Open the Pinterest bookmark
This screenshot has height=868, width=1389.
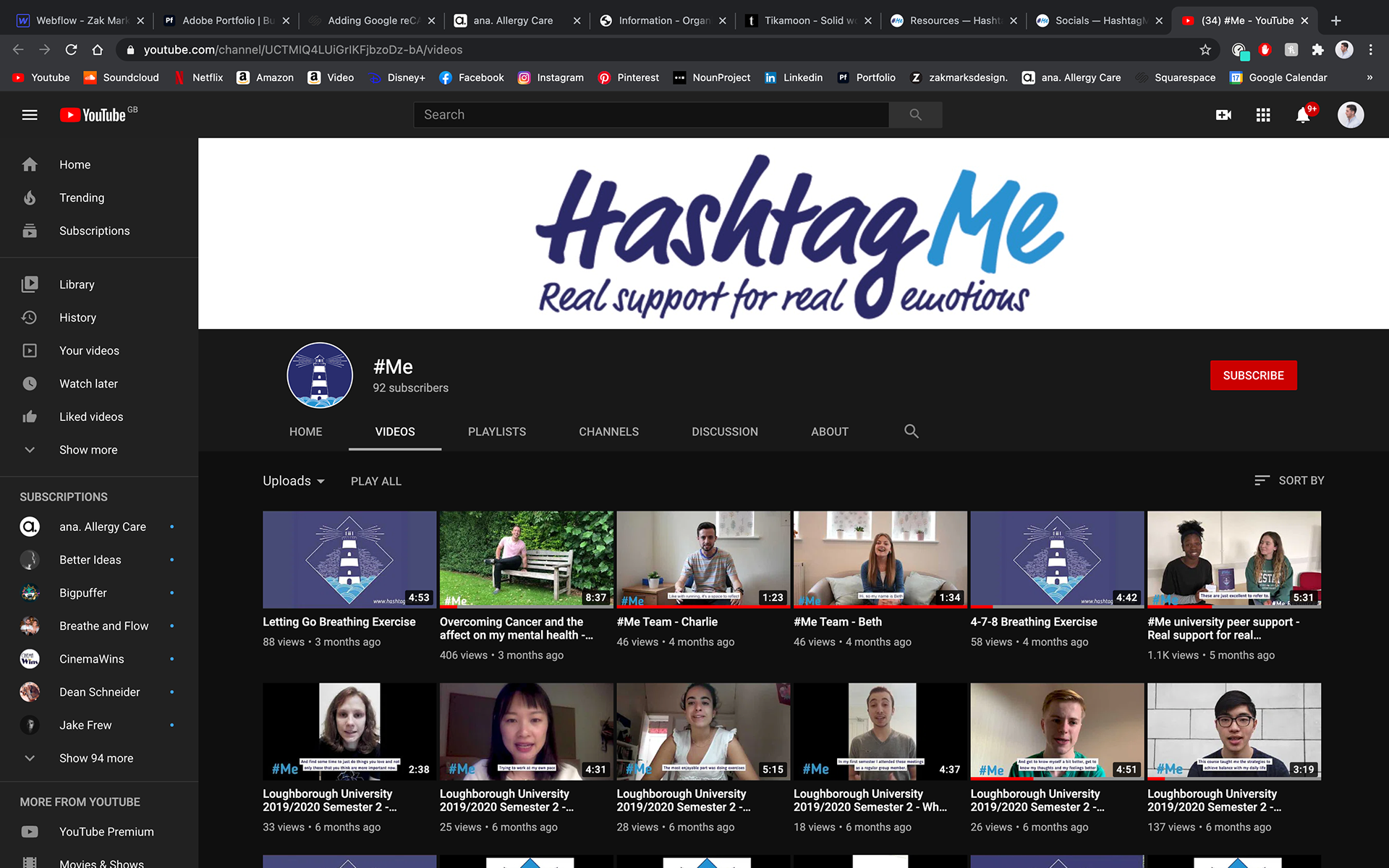[629, 77]
